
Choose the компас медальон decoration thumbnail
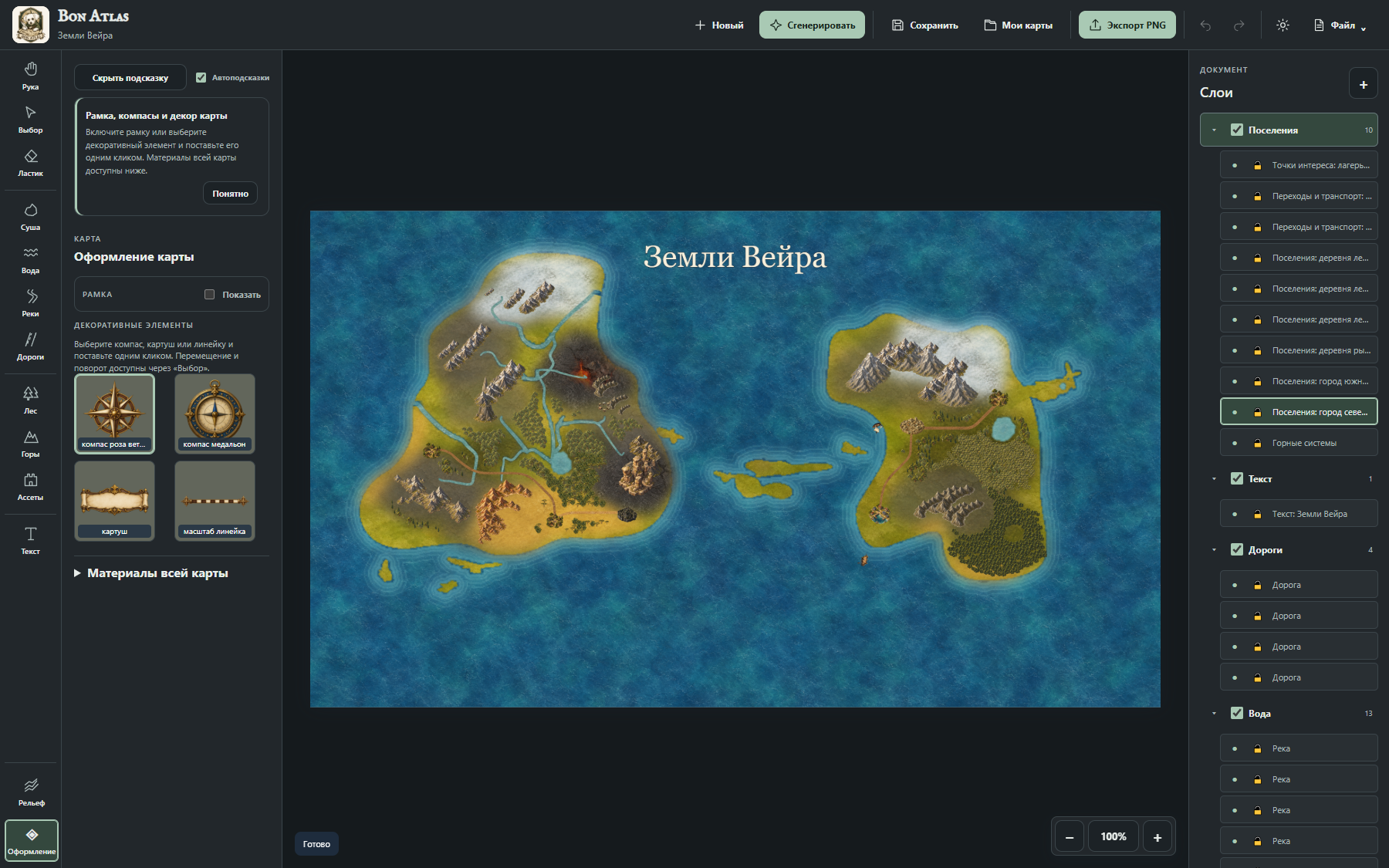pyautogui.click(x=215, y=413)
